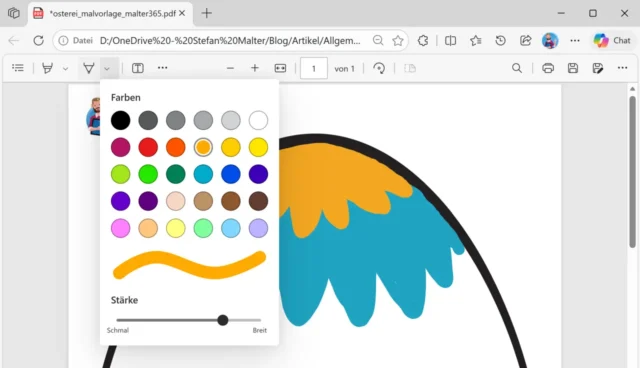Select the teal cyan color swatch
Screen dimensions: 640x368
click(203, 174)
